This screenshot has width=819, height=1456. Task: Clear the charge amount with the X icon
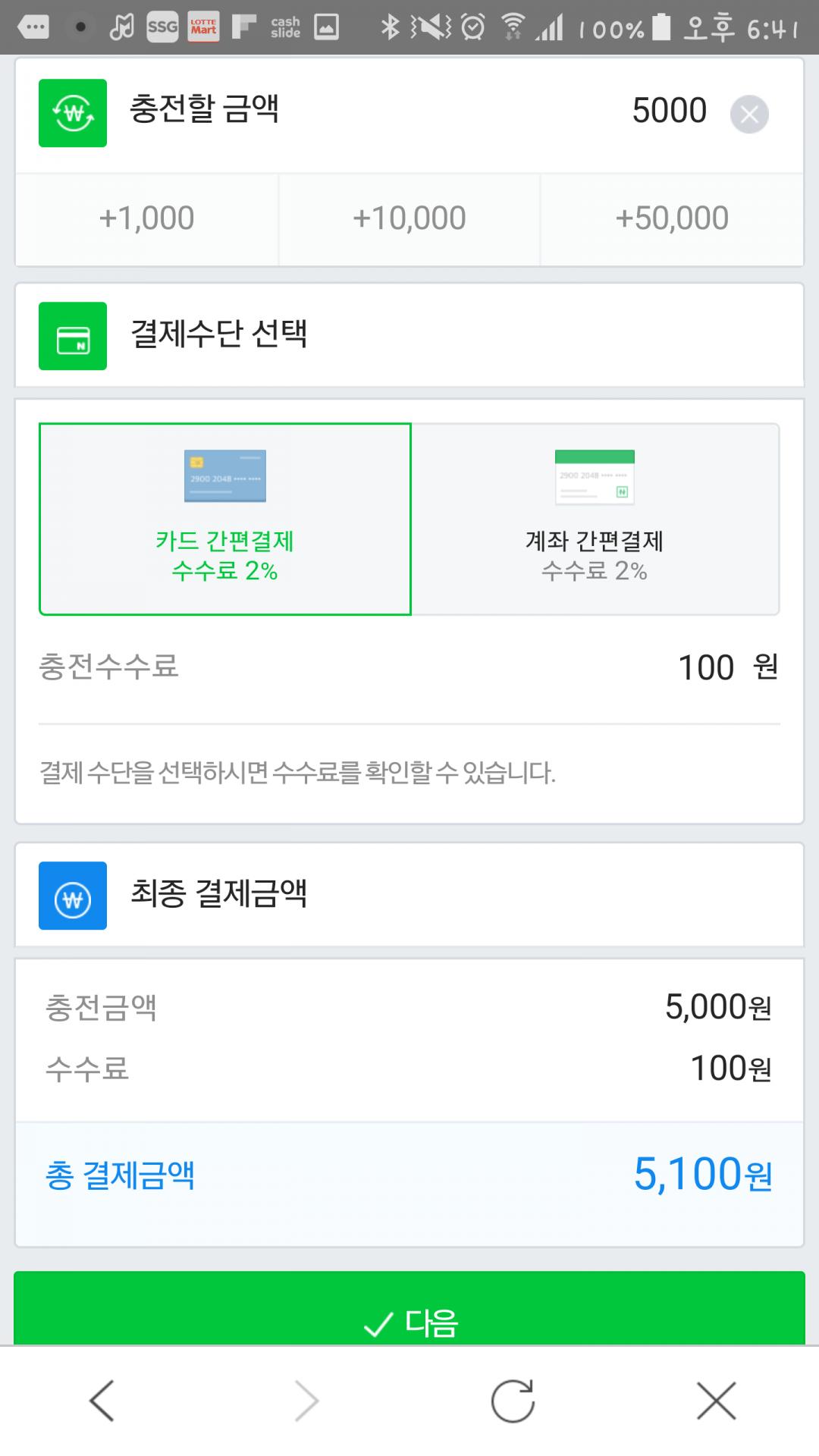(749, 115)
